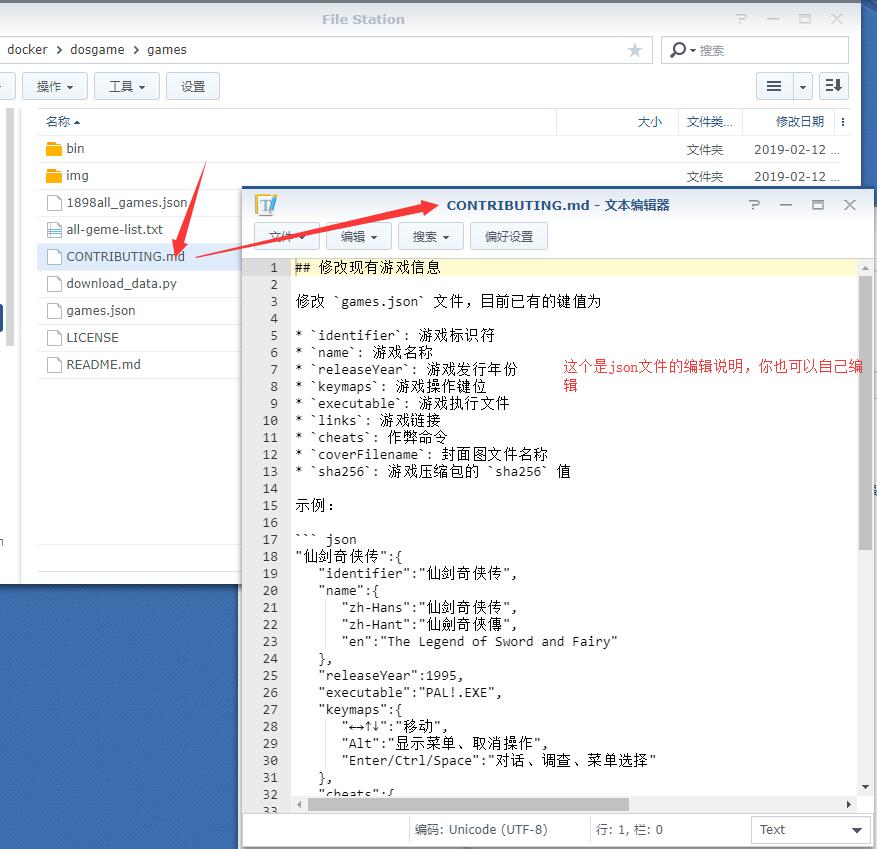Open the 工具 dropdown menu

click(127, 87)
